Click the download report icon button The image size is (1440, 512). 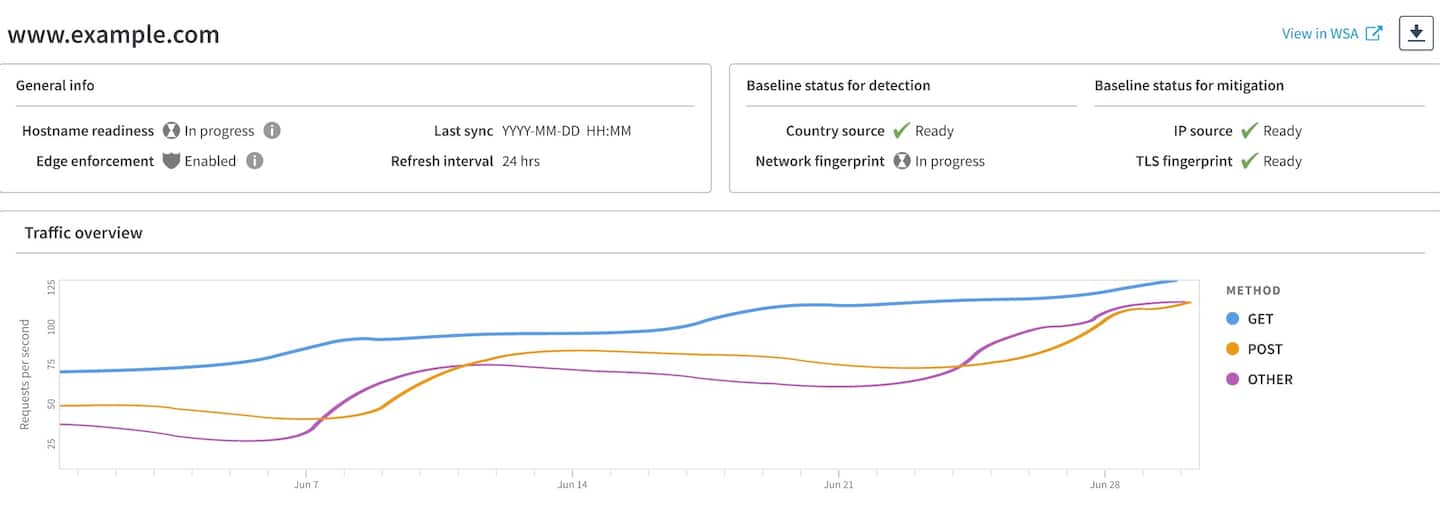1415,33
